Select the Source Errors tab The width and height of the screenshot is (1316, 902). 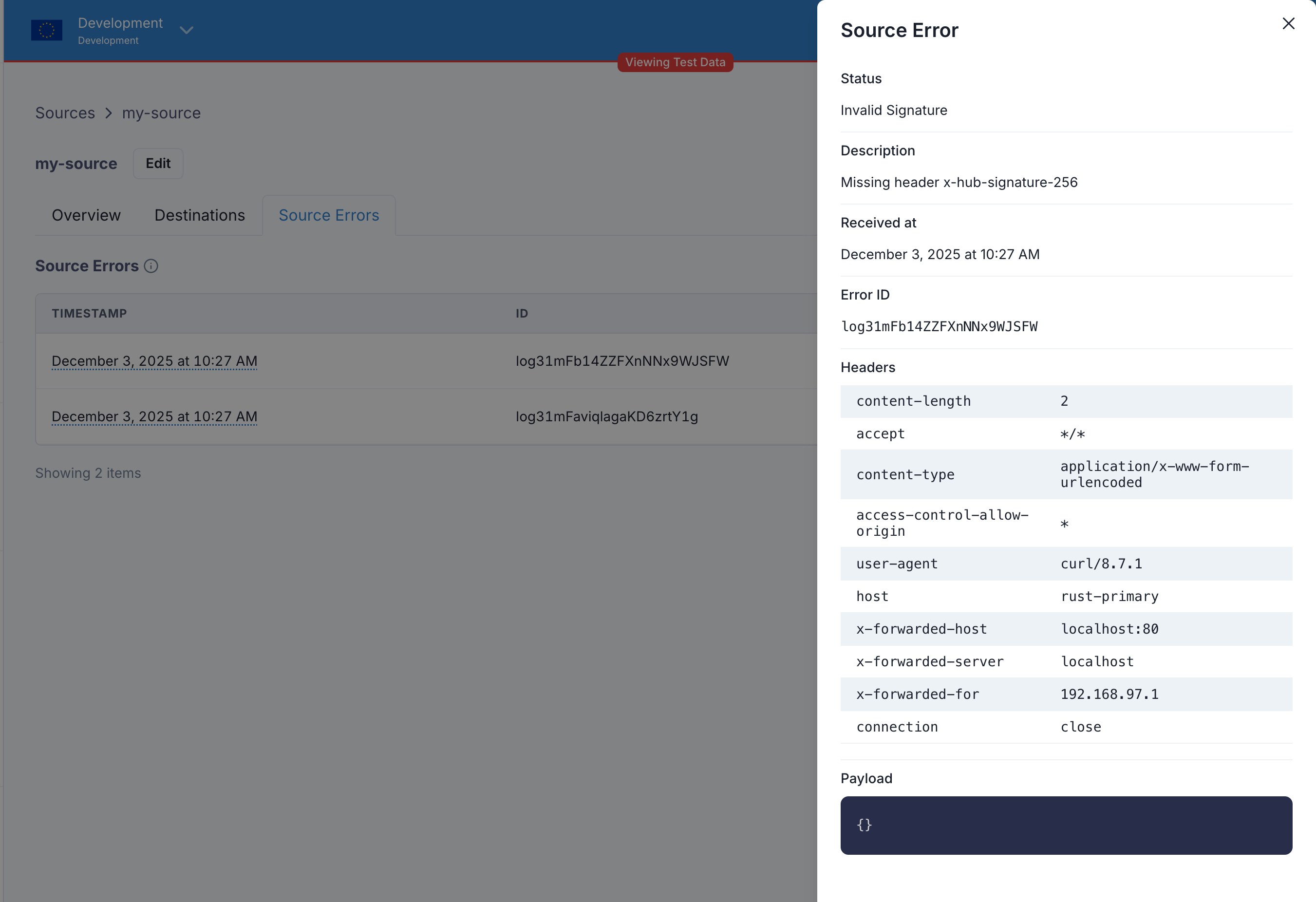328,215
